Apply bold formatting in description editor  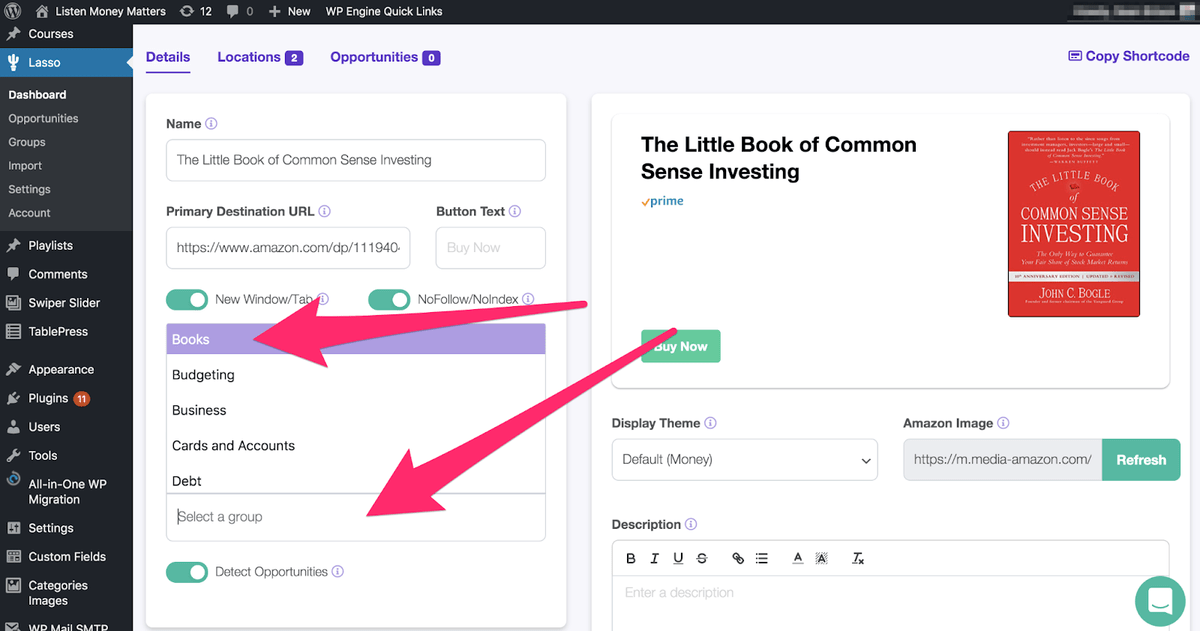tap(631, 559)
